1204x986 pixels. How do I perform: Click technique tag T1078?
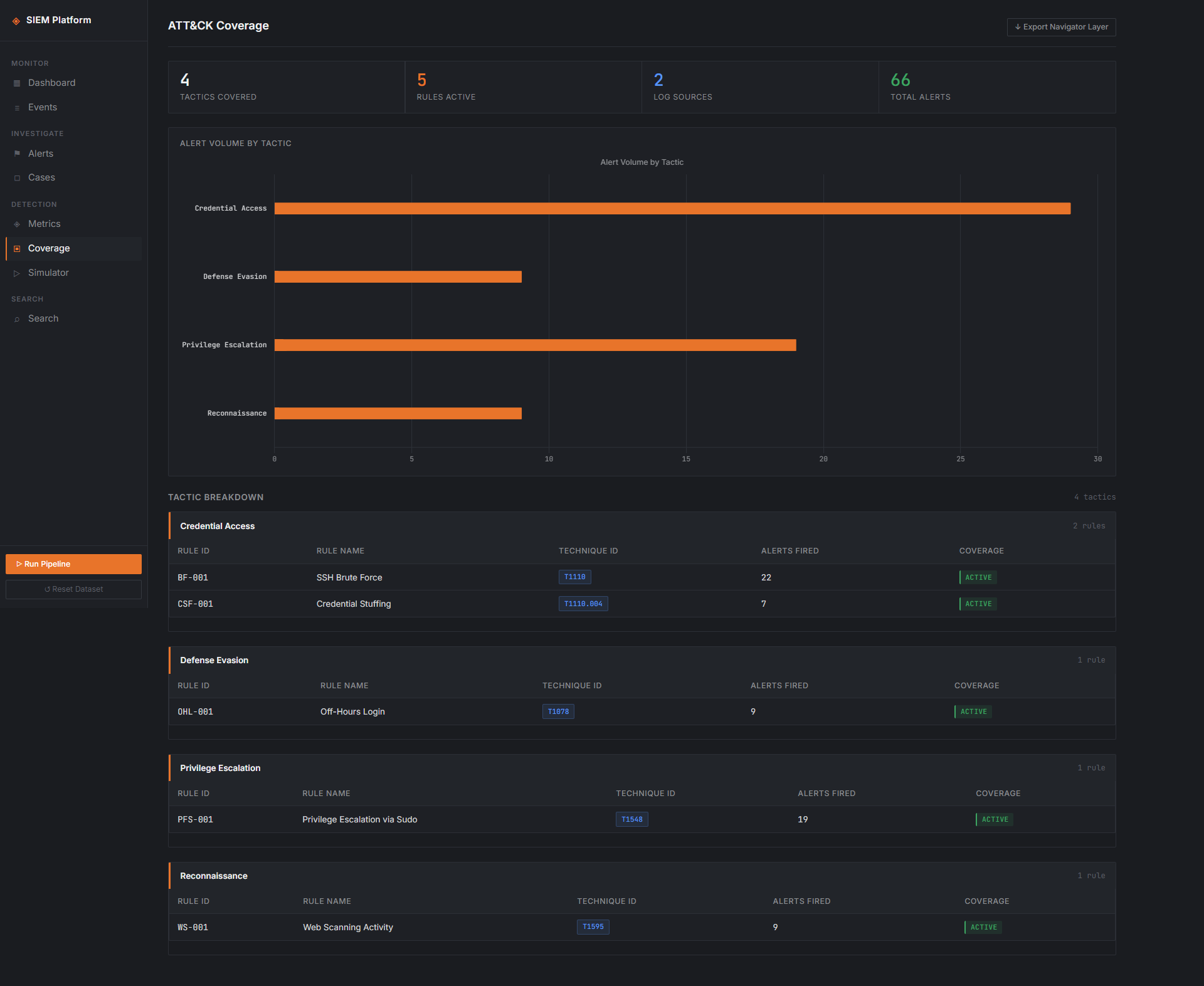[x=558, y=711]
